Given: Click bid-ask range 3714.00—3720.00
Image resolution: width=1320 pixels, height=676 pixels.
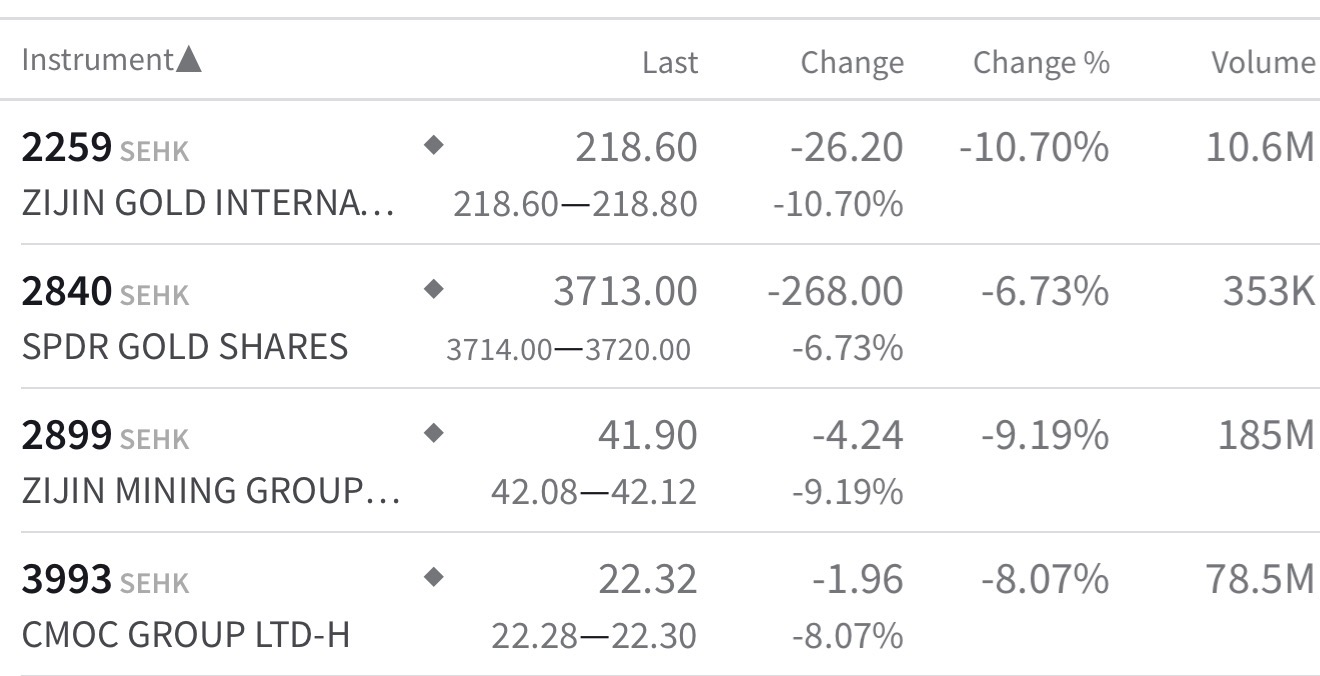Looking at the screenshot, I should click(x=568, y=349).
